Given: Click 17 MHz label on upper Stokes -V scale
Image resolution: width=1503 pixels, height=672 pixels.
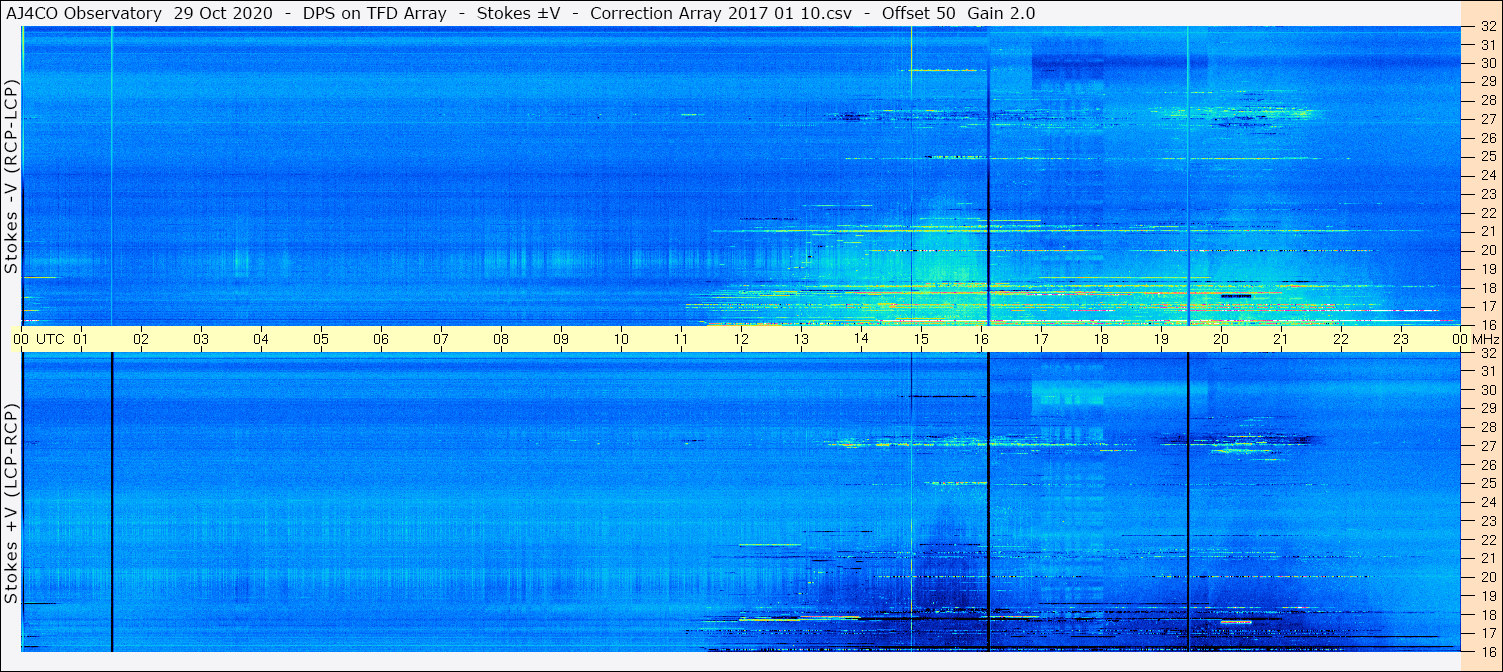Looking at the screenshot, I should point(1488,306).
